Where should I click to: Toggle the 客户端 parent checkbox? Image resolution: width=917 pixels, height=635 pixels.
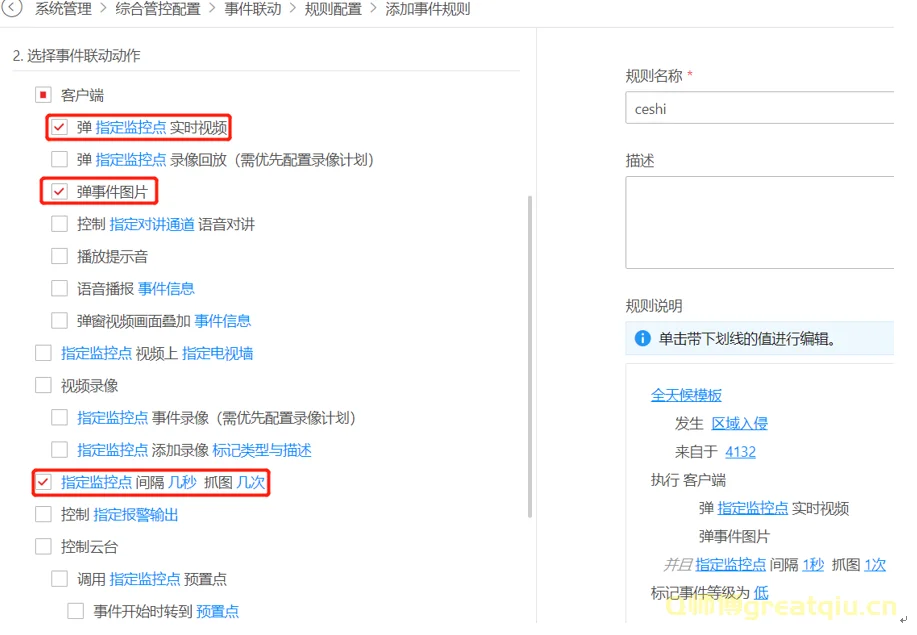click(x=43, y=95)
